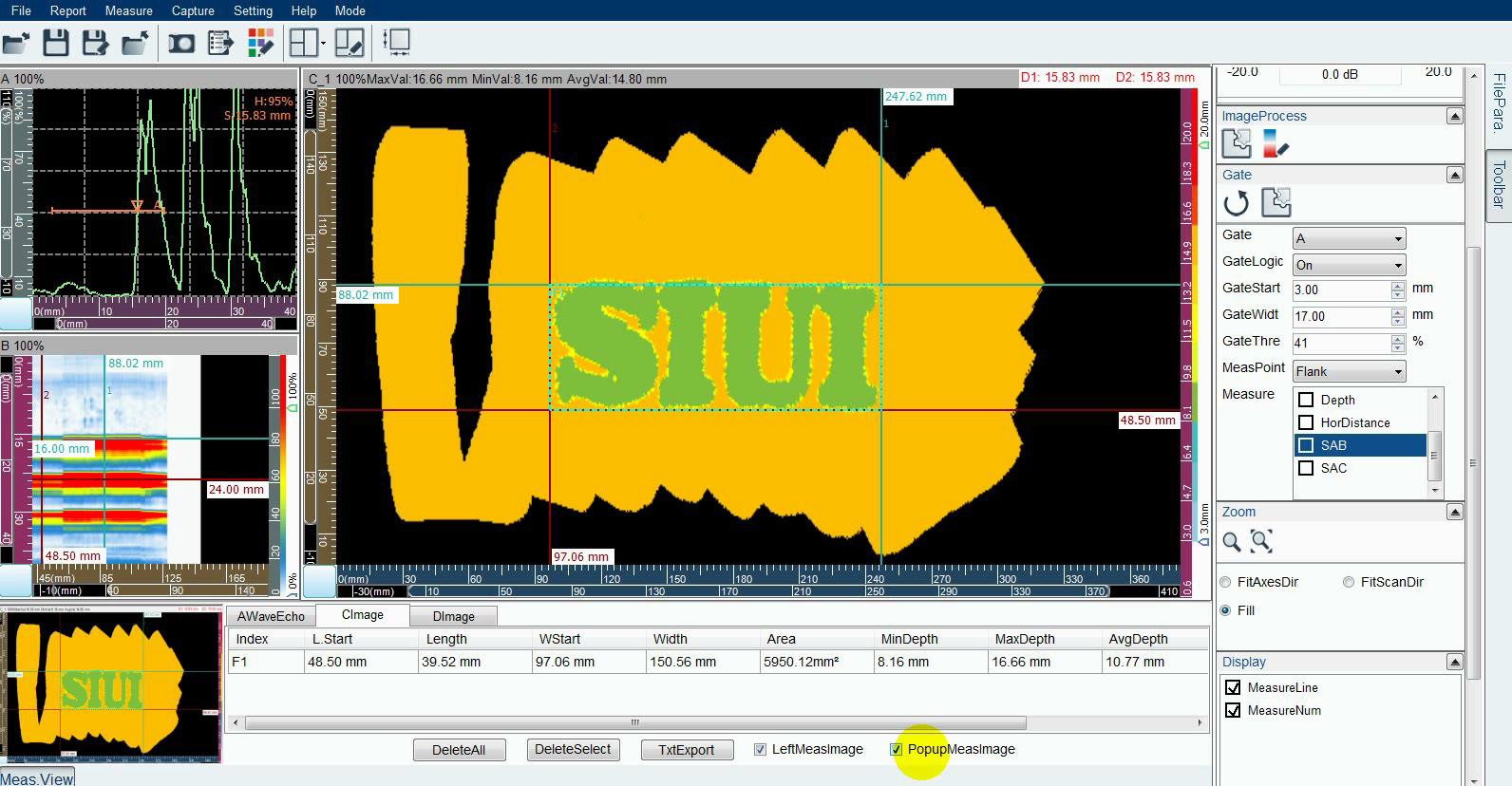Increase GateStart value with up stepper

tap(1397, 285)
